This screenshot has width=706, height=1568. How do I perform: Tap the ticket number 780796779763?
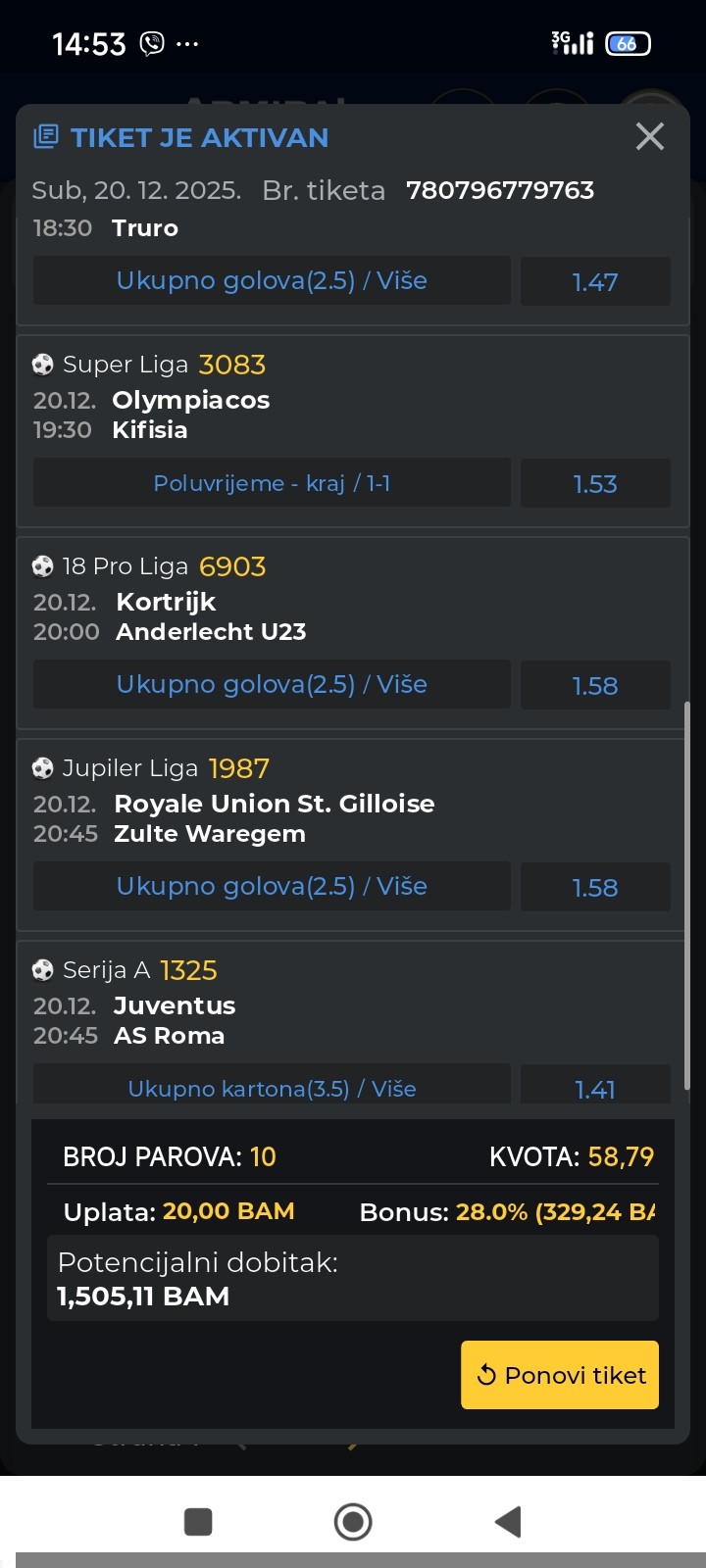[500, 190]
